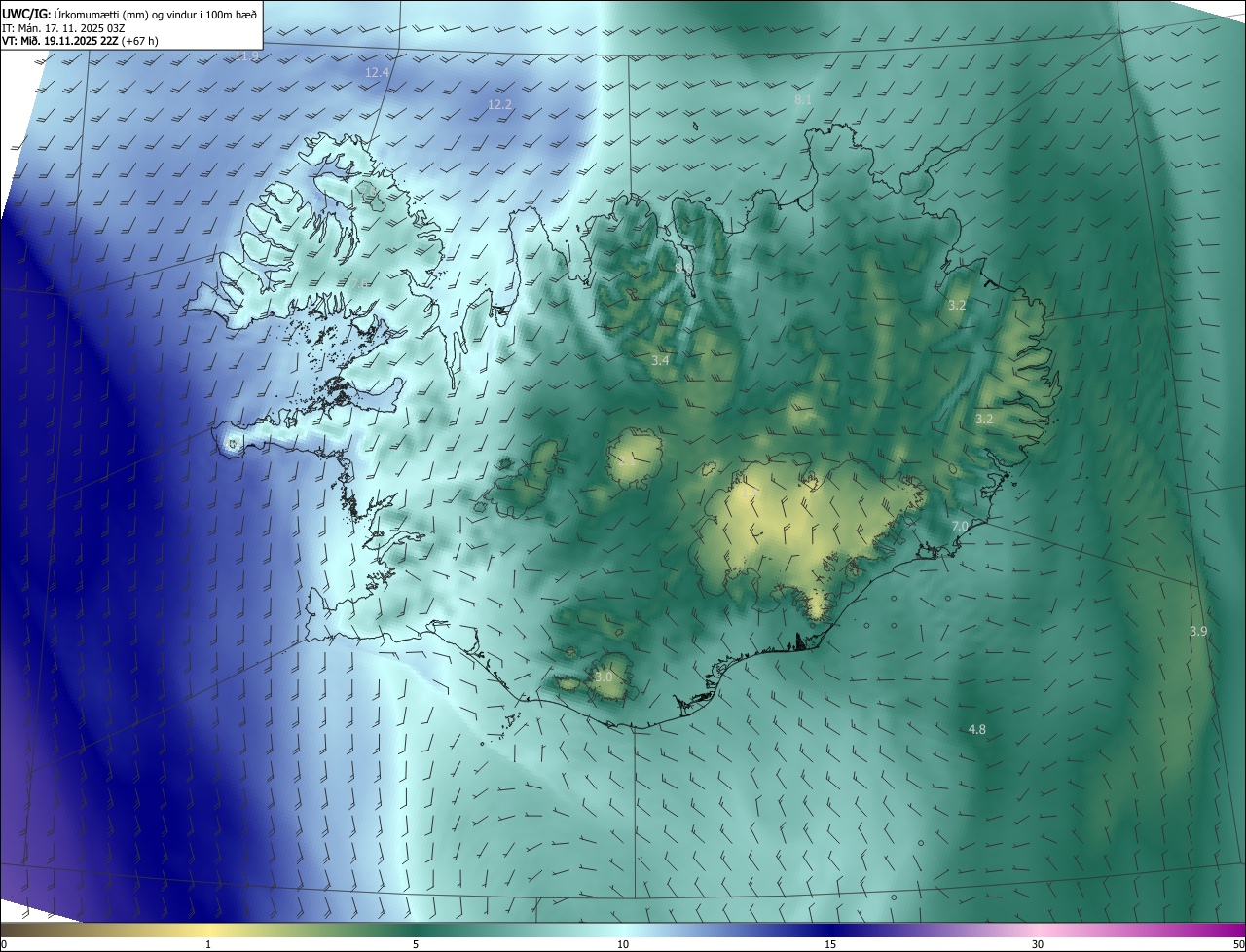Click the 8.1 value label on the map

pyautogui.click(x=803, y=100)
